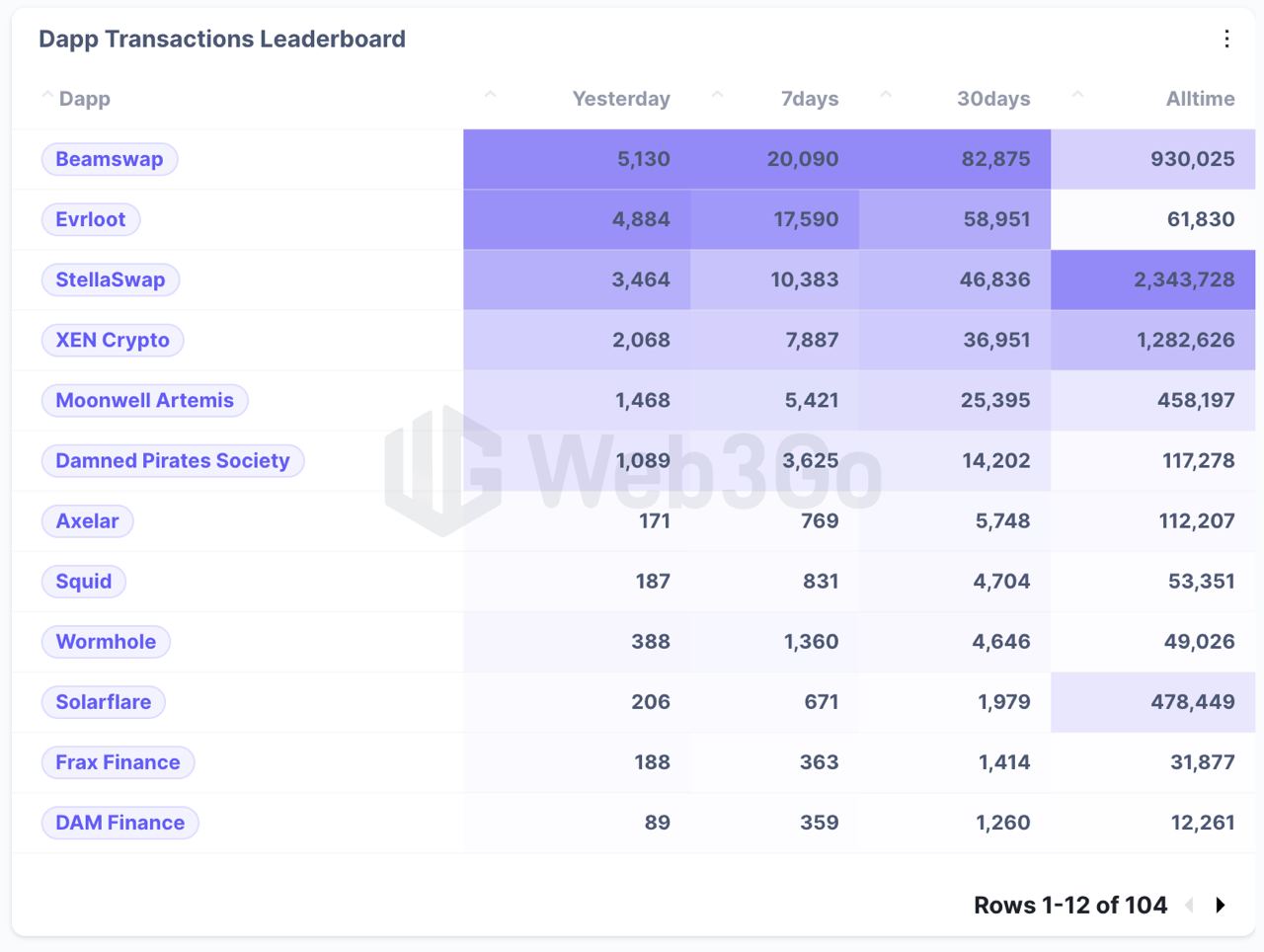Viewport: 1264px width, 952px height.
Task: Open the DAM Finance dapp tag
Action: [x=120, y=823]
